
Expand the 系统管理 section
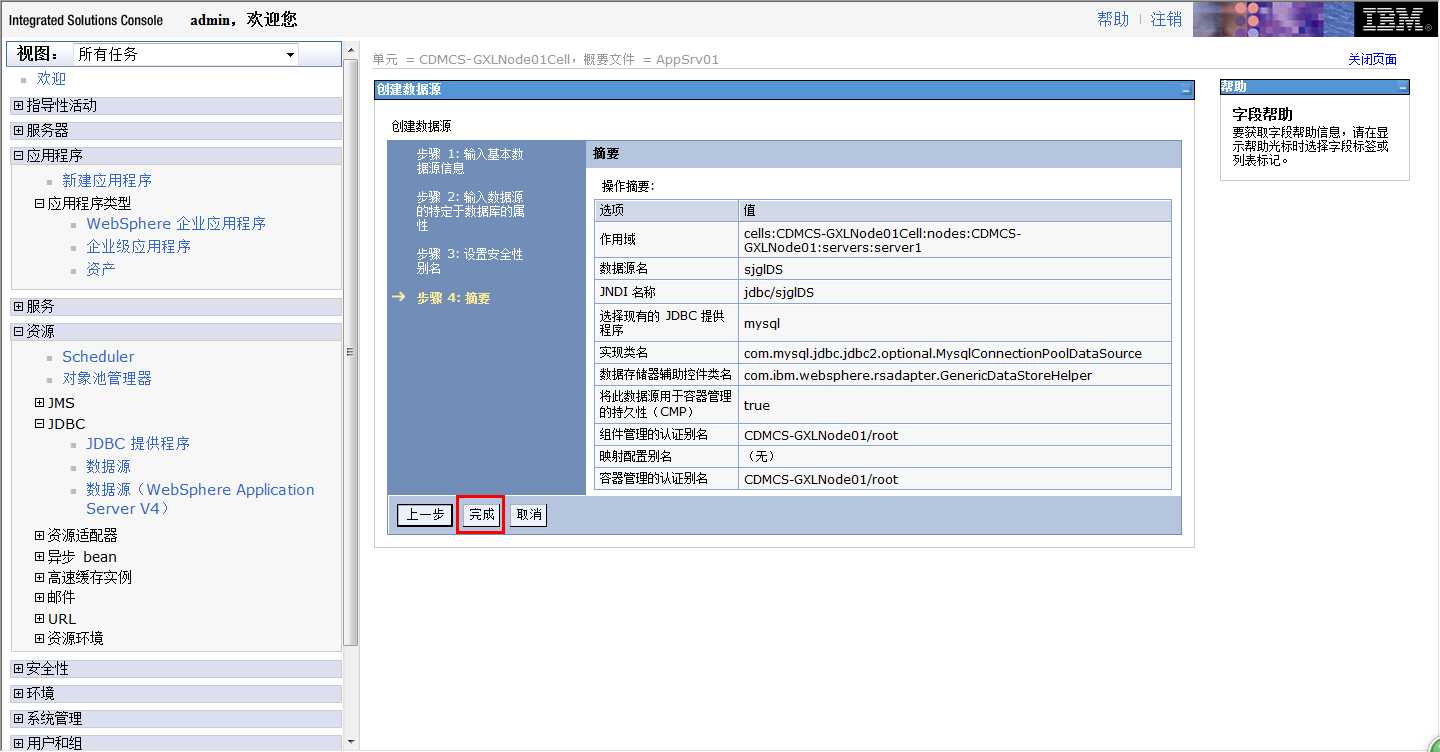pyautogui.click(x=18, y=718)
